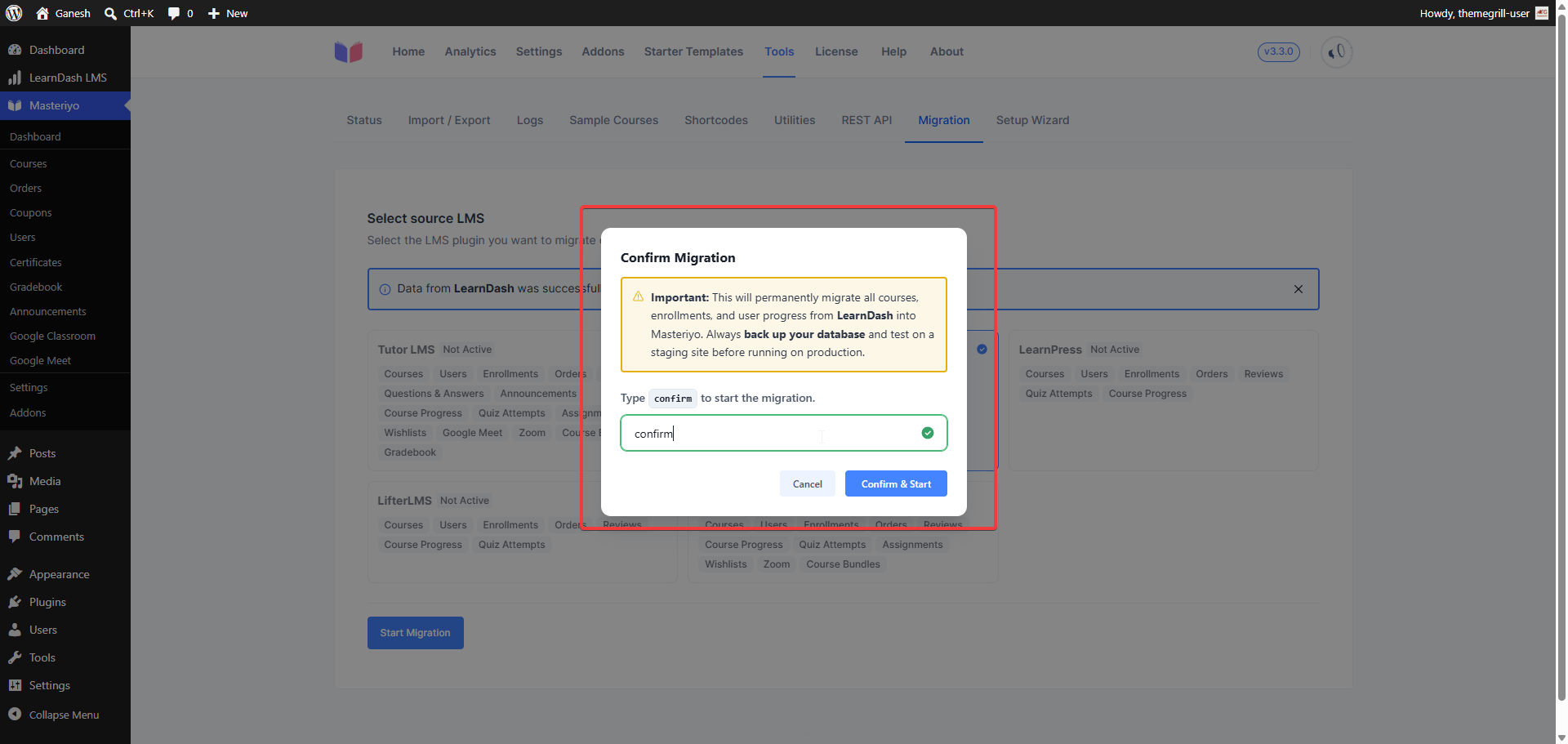Click the v3.3.0 version badge
1568x744 pixels.
pos(1279,51)
